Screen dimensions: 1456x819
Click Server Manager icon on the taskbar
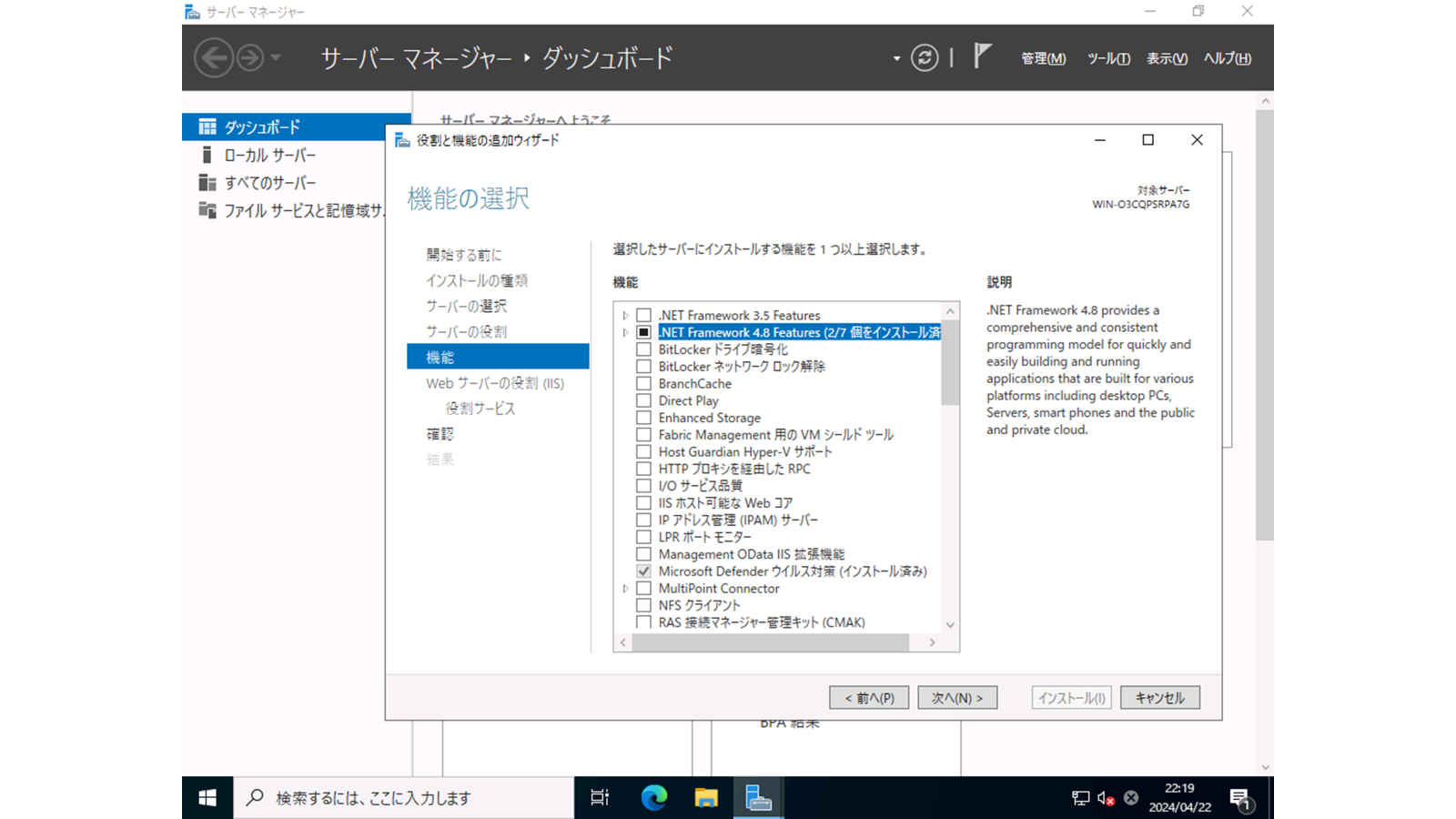point(758,798)
